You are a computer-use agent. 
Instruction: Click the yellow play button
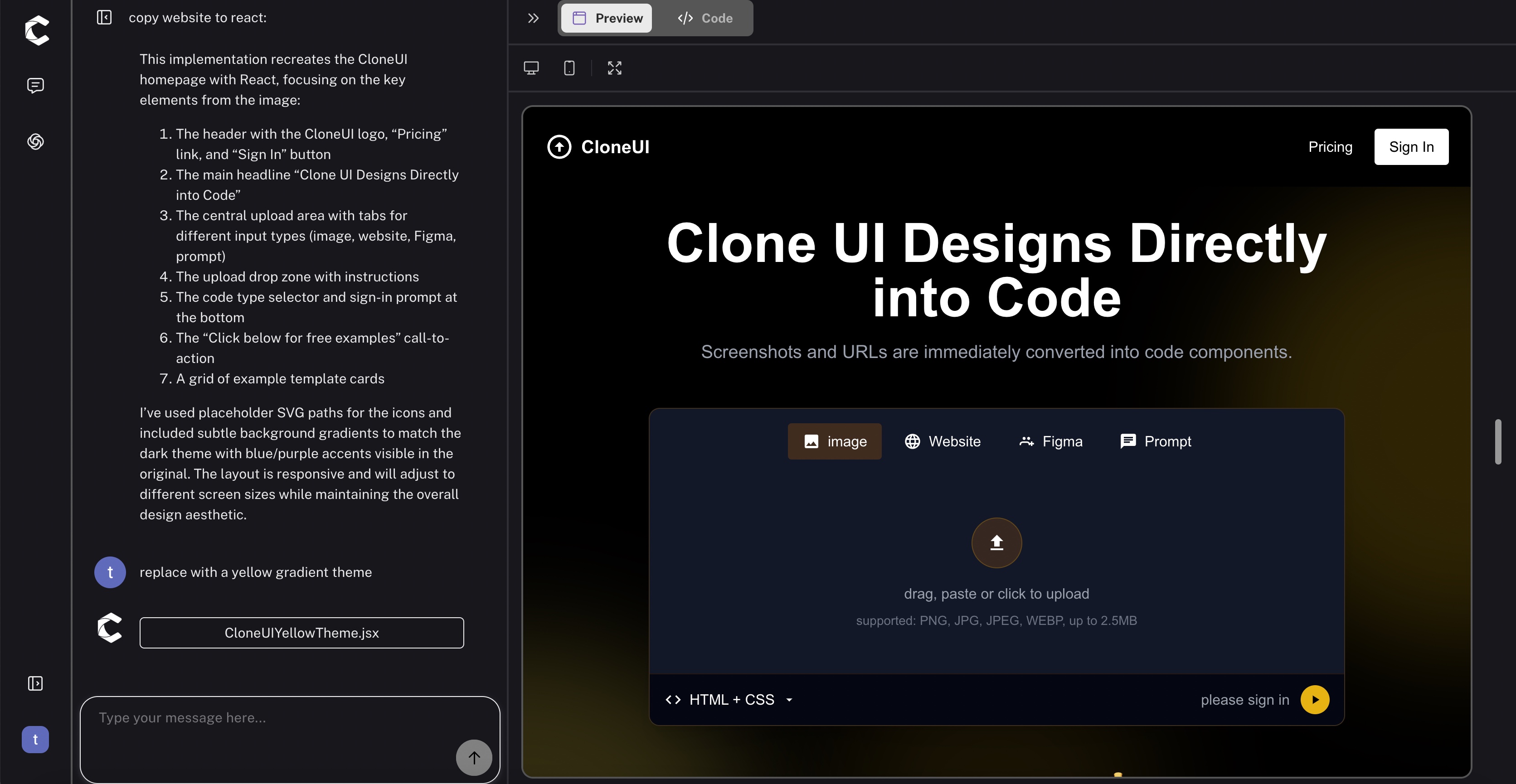[1315, 699]
